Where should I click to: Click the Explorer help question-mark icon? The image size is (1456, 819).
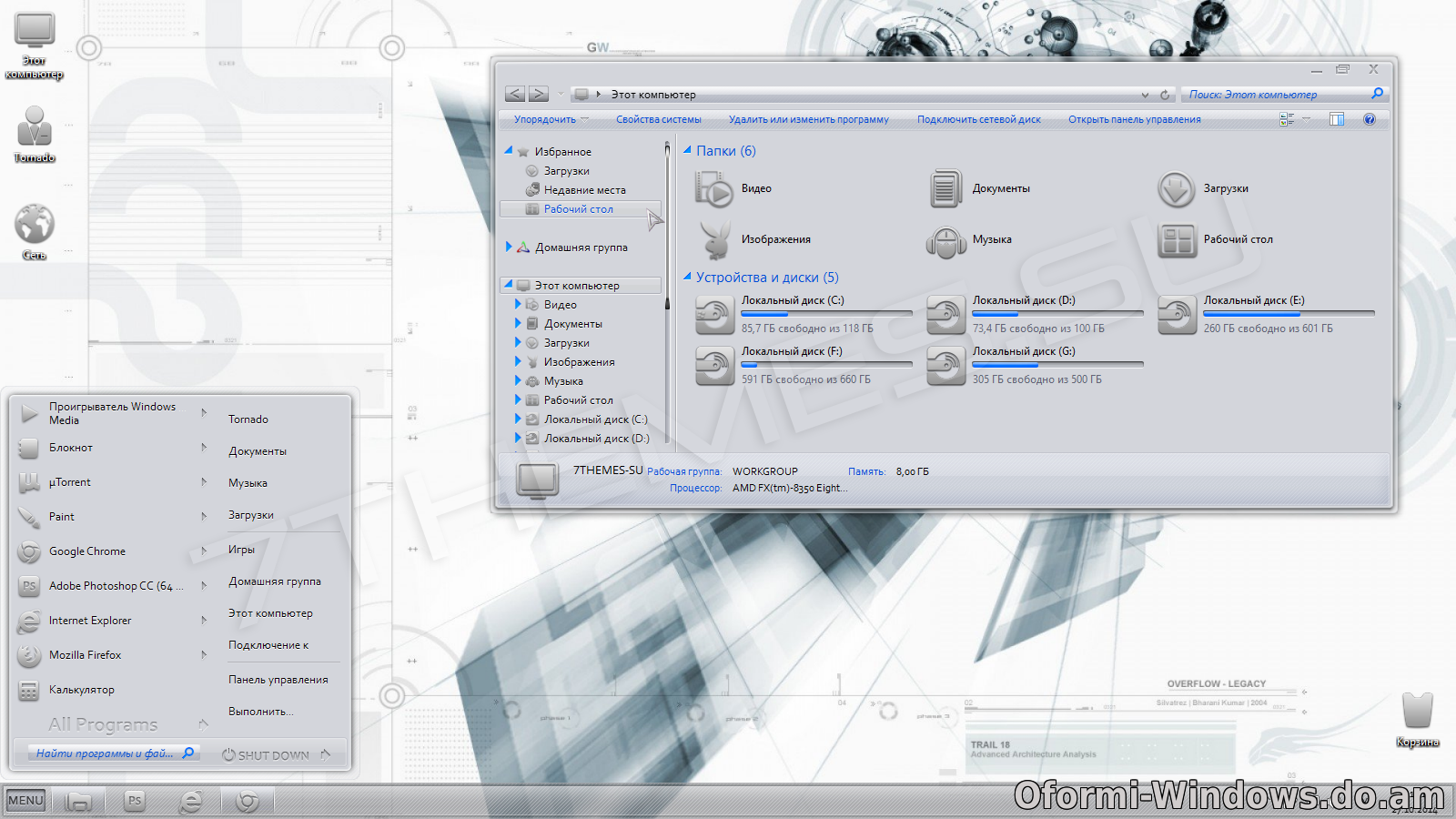tap(1370, 119)
